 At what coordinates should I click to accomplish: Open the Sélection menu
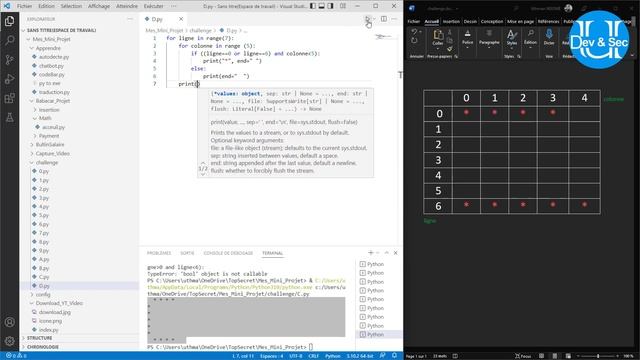click(x=71, y=6)
